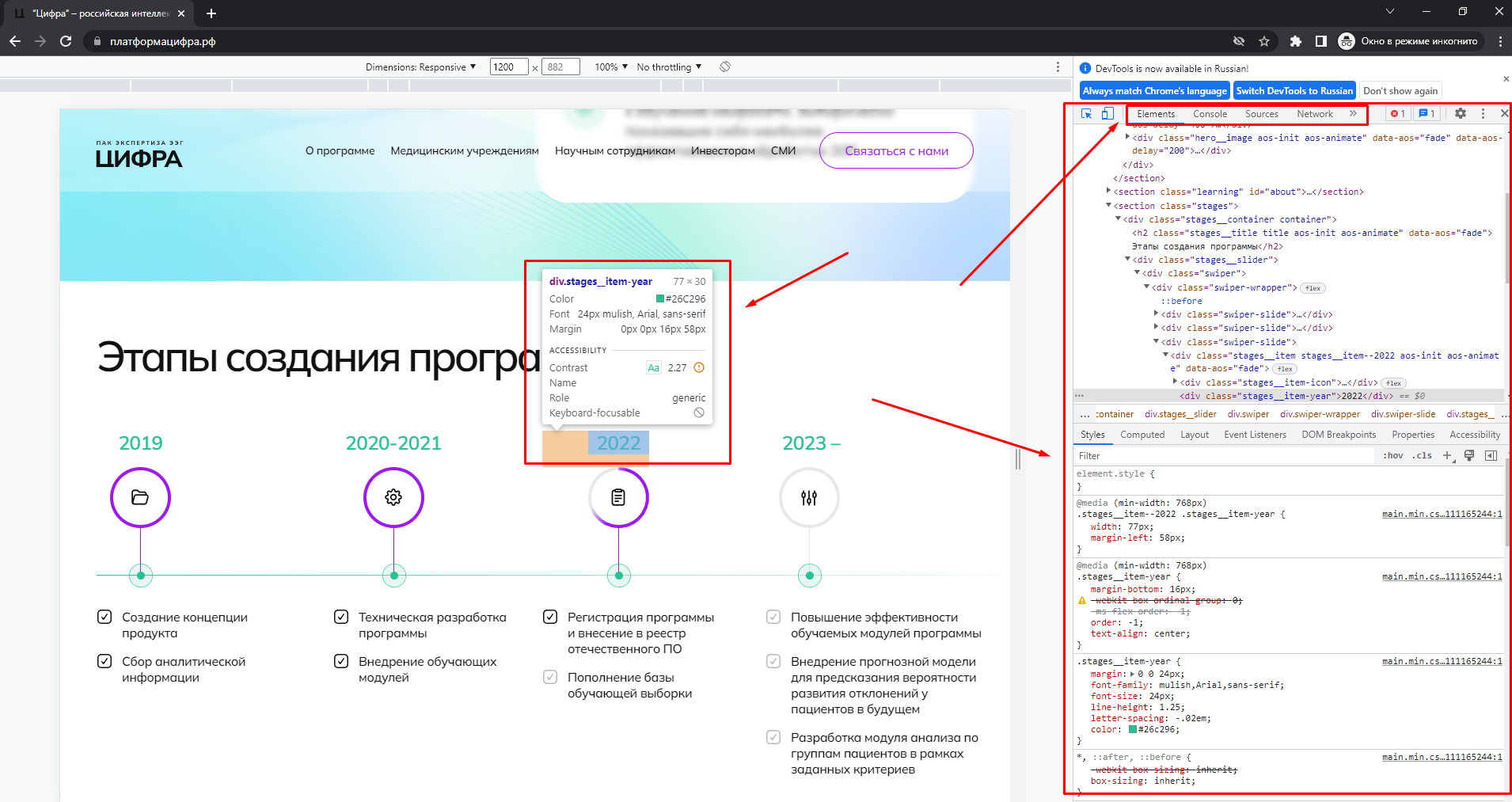Toggle the device toolbar icon in DevTools
The image size is (1512, 802).
click(x=1107, y=114)
